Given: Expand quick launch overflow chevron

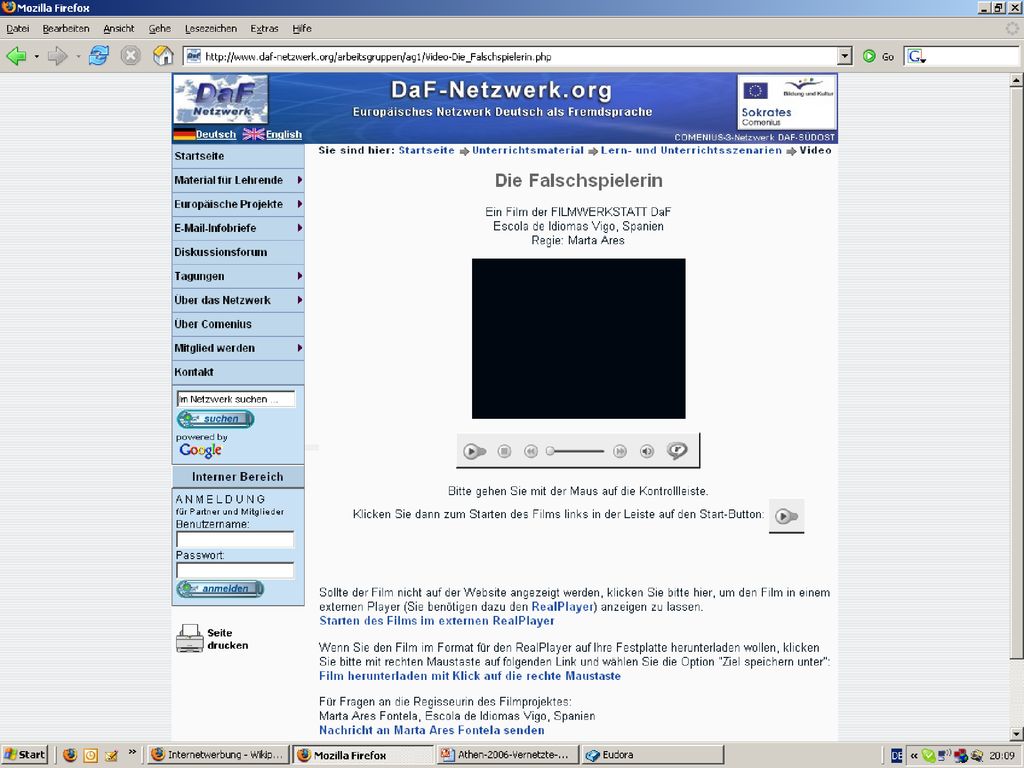Looking at the screenshot, I should (x=132, y=752).
